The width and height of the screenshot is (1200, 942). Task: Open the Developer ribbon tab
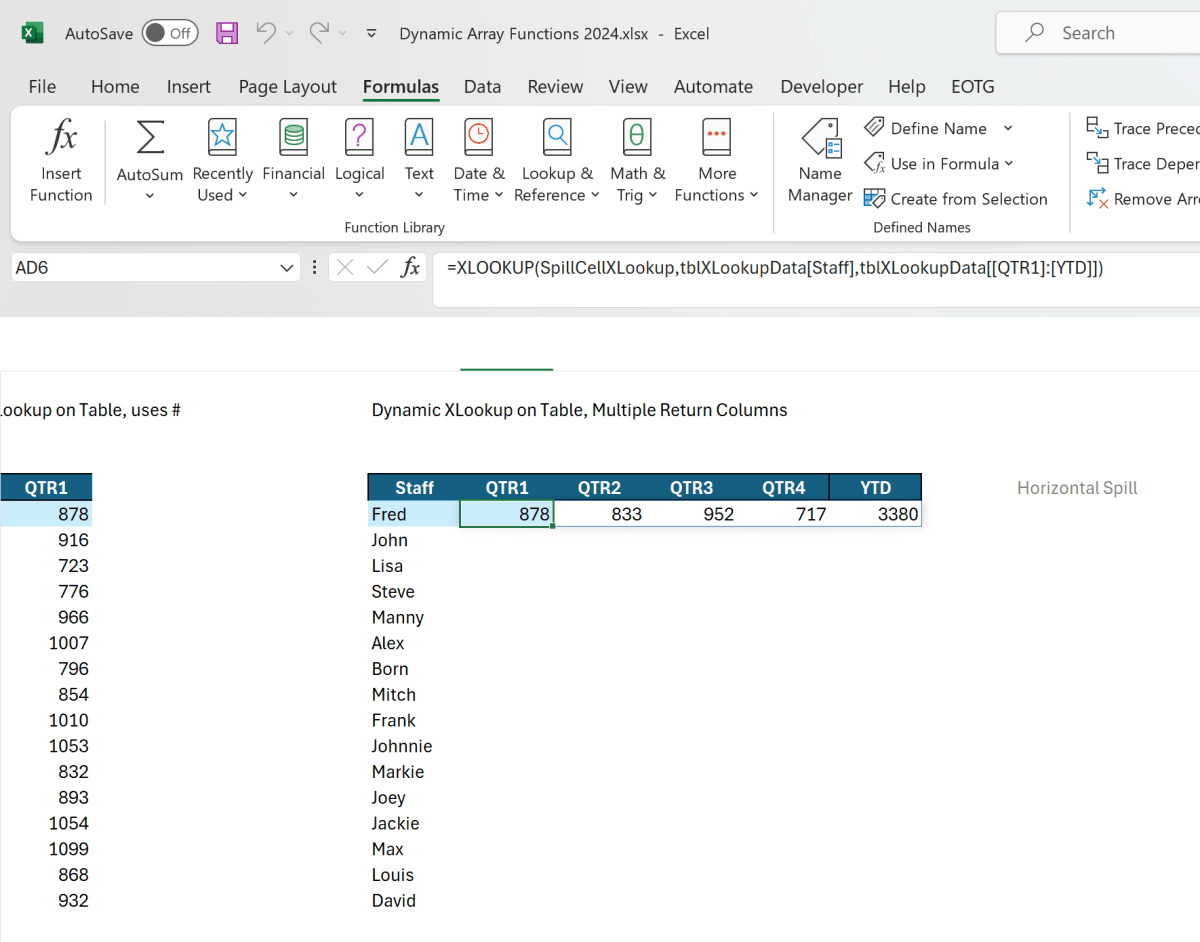[x=821, y=87]
